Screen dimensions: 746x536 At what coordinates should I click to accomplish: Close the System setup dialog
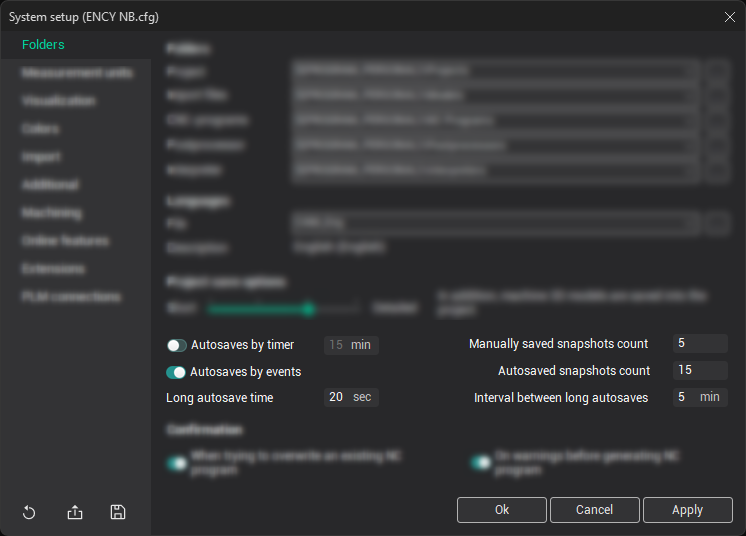point(729,16)
